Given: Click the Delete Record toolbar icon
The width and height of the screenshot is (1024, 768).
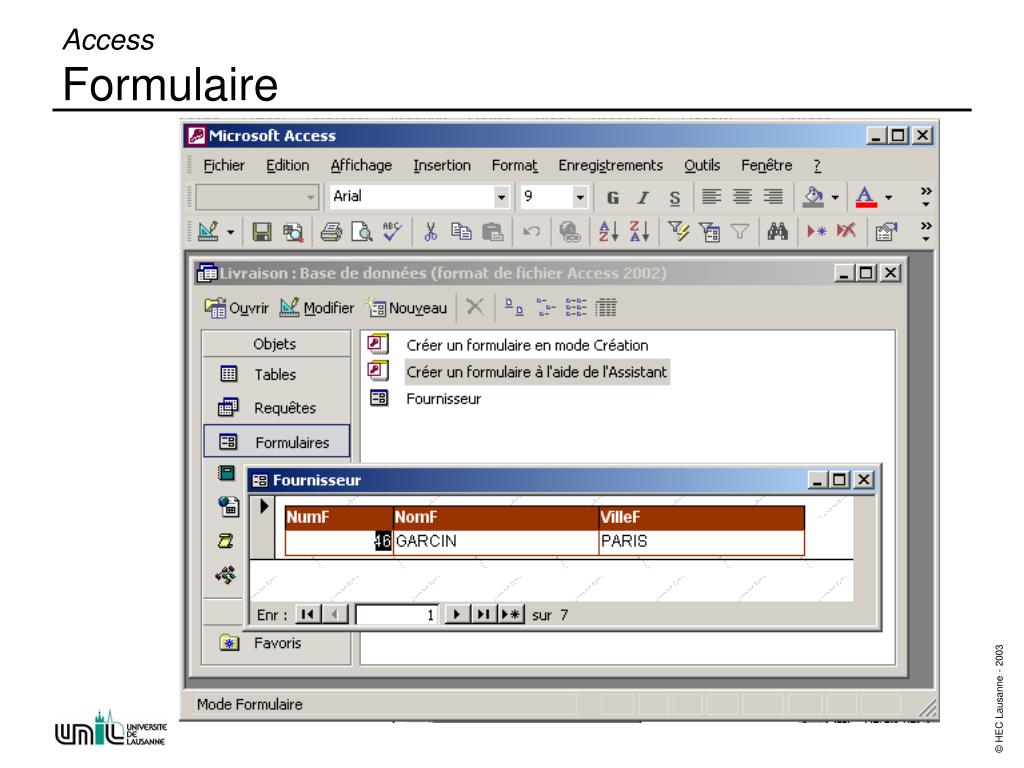Looking at the screenshot, I should point(846,232).
